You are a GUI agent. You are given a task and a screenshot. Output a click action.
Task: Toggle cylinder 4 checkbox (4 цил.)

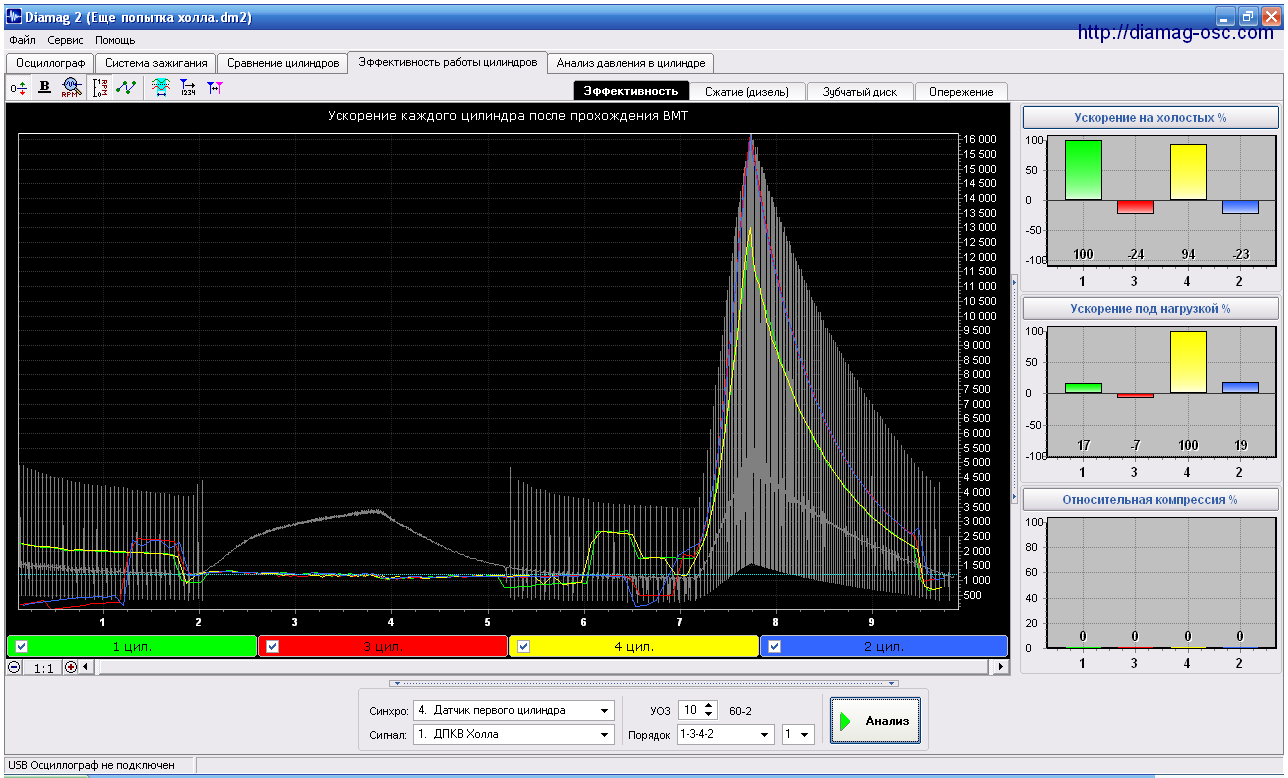[523, 646]
